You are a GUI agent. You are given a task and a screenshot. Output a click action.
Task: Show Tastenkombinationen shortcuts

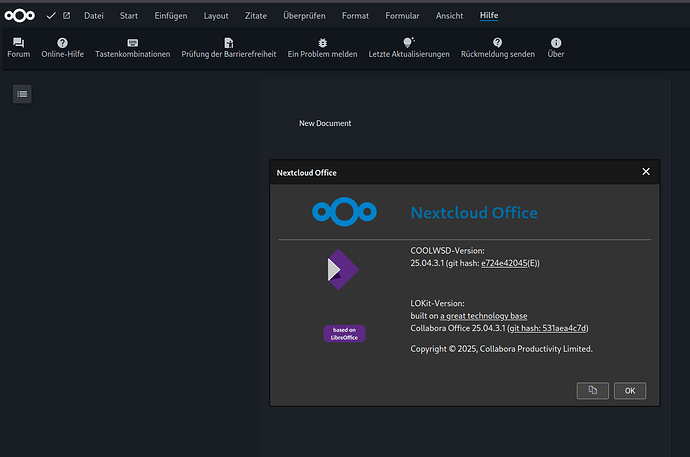pos(132,48)
